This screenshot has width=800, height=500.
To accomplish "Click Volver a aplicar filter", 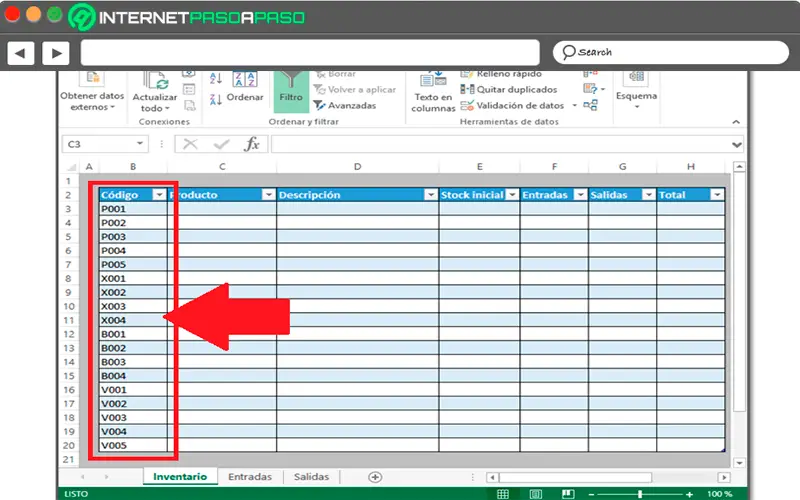I will pos(355,90).
